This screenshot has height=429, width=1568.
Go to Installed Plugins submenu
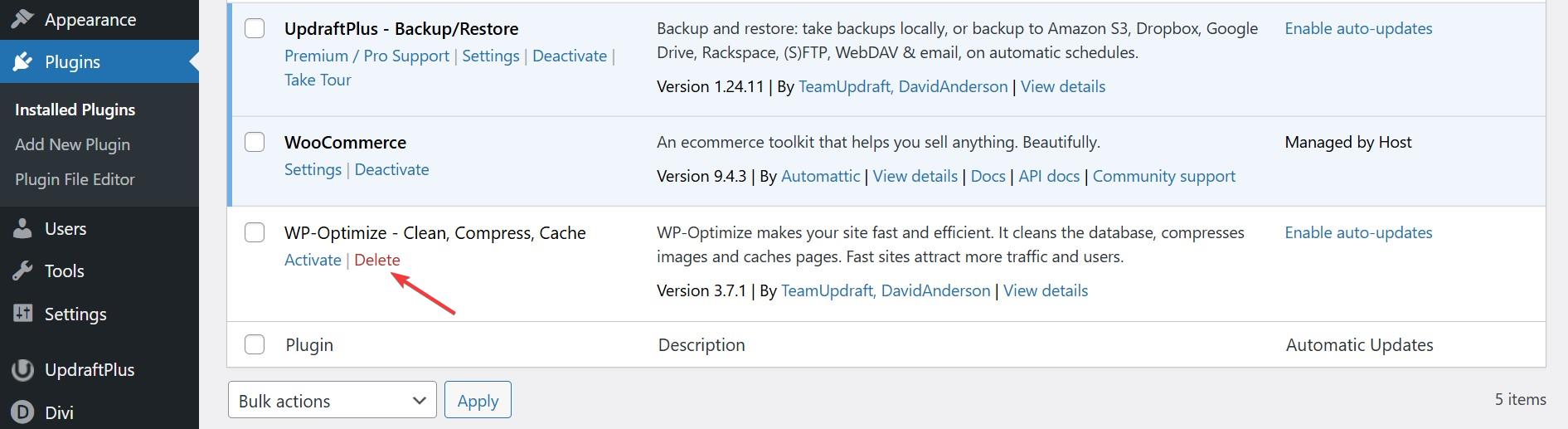(x=75, y=110)
